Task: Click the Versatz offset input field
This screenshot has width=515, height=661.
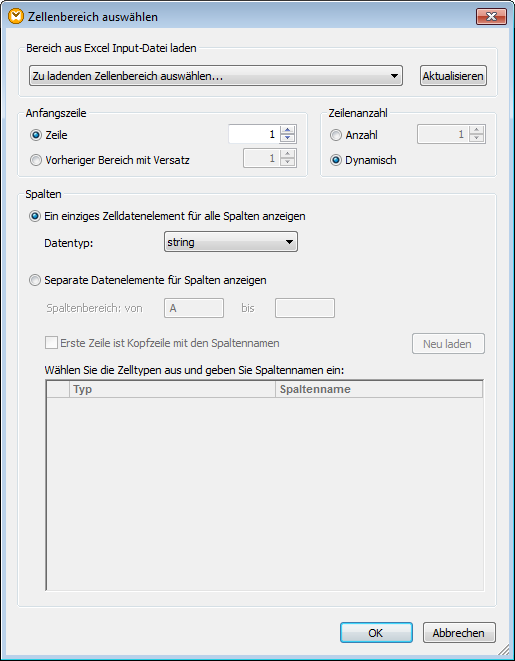Action: click(x=261, y=159)
